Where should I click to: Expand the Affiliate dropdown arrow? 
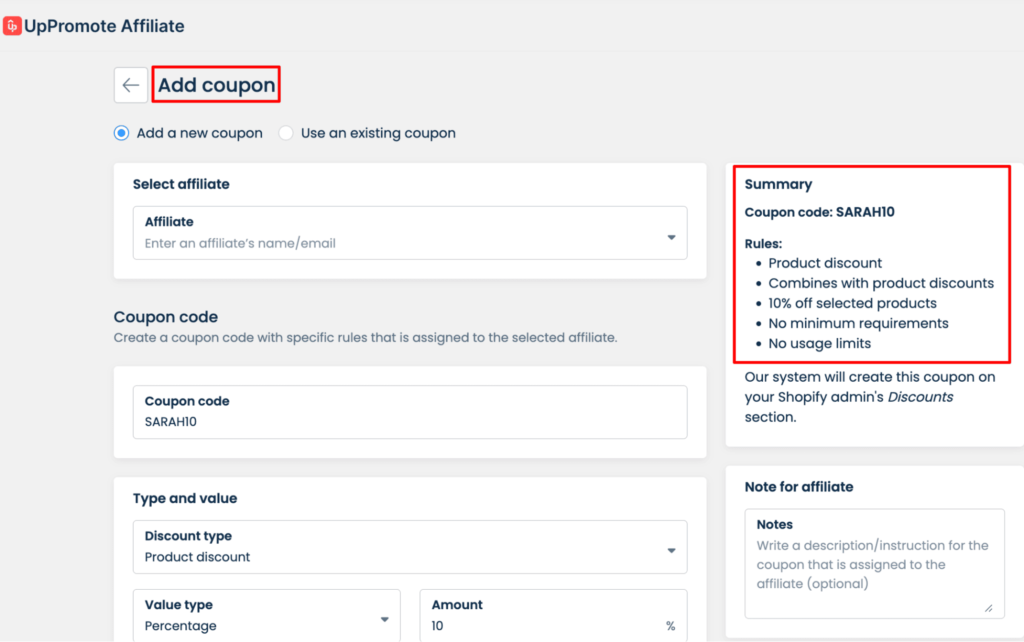coord(670,237)
